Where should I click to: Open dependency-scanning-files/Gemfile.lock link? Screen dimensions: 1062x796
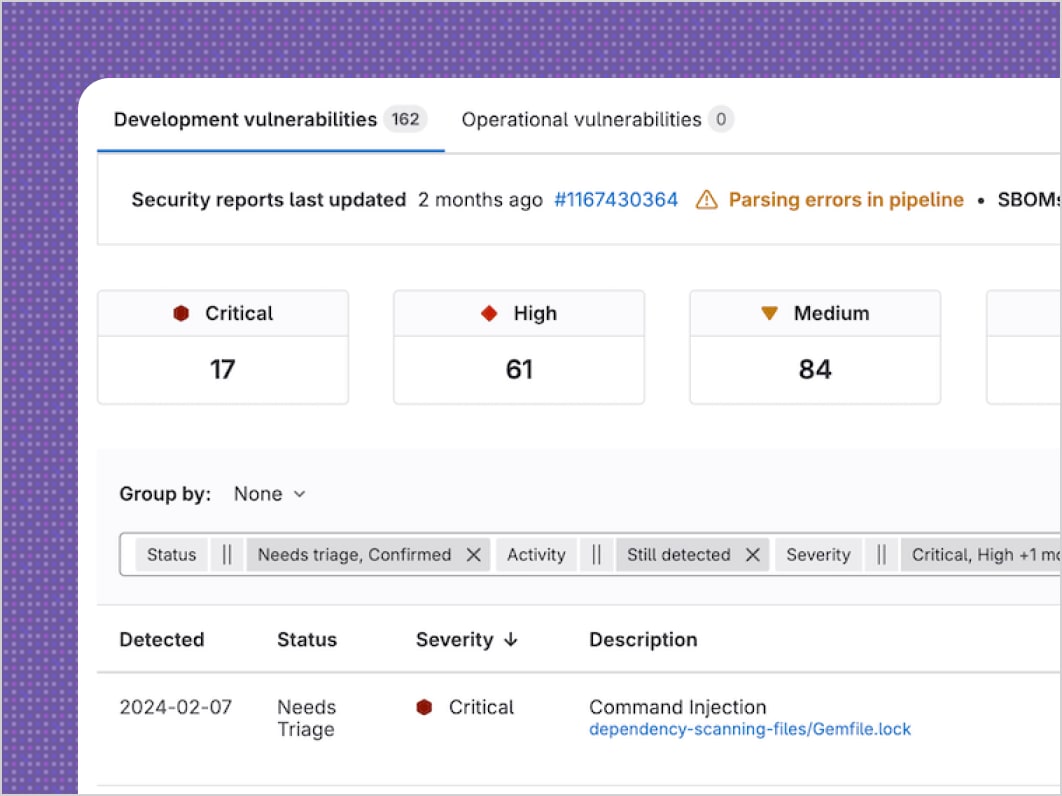[x=750, y=730]
